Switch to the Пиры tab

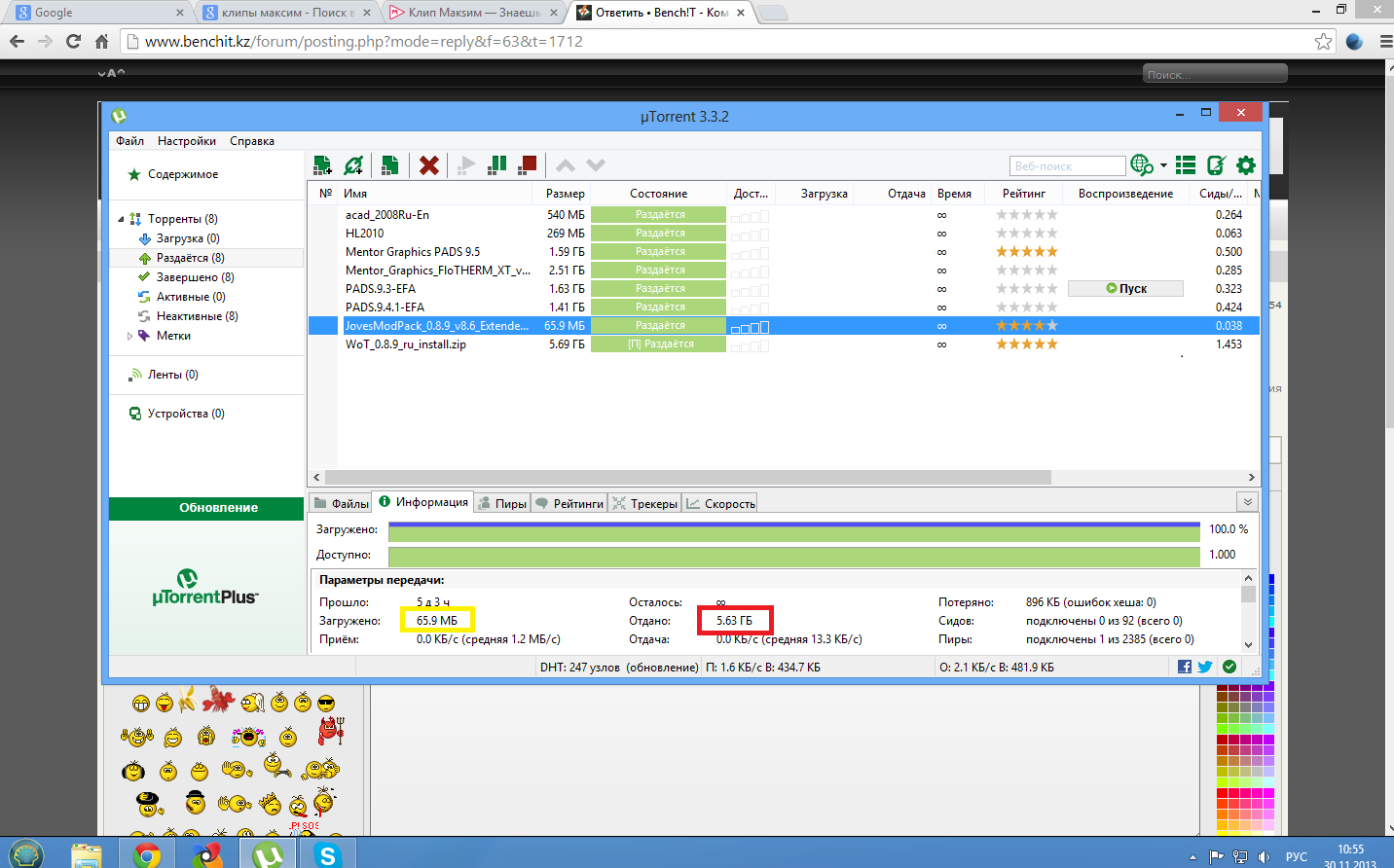point(501,503)
